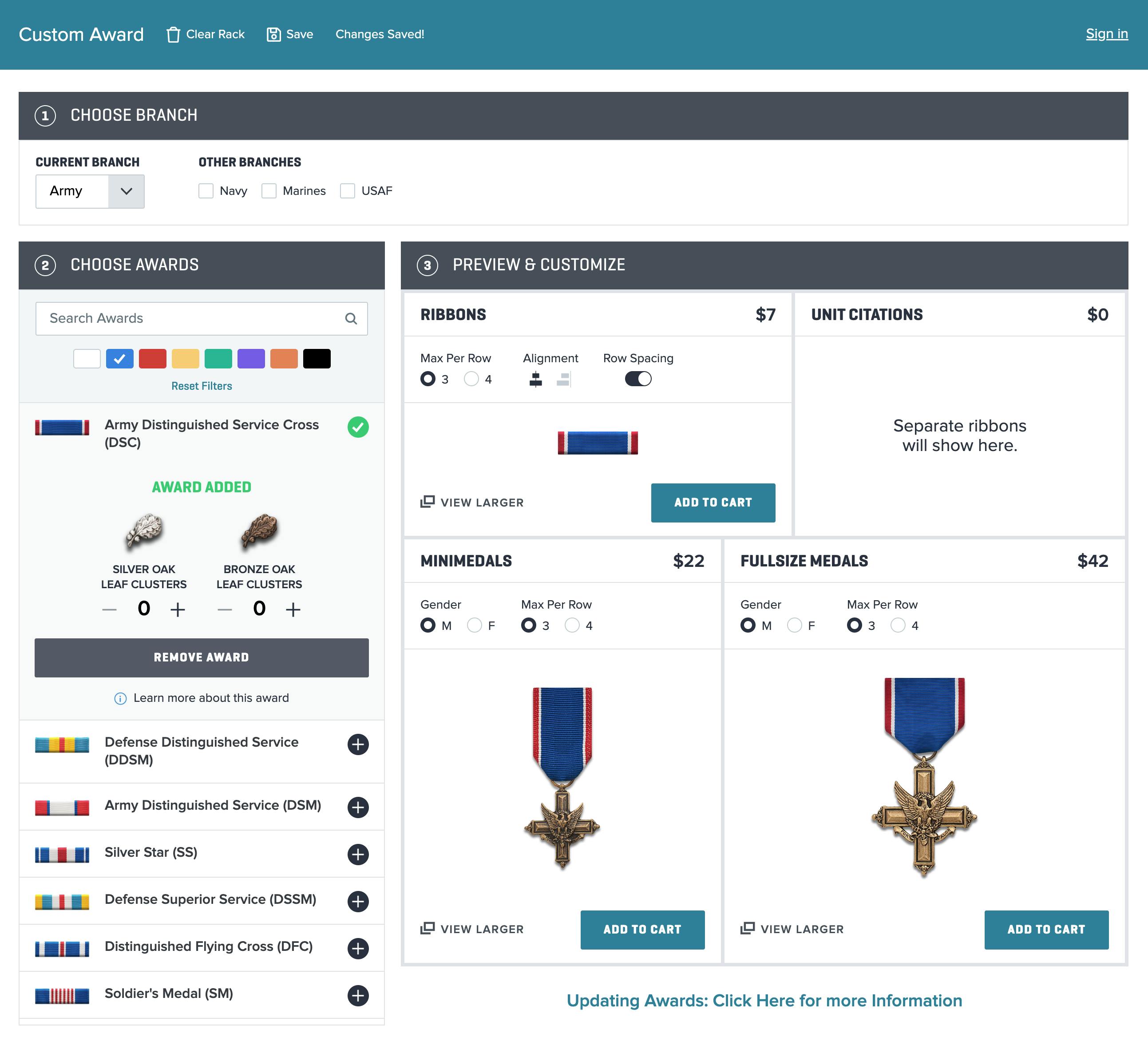The width and height of the screenshot is (1148, 1037).
Task: Select center alignment icon for ribbons
Action: tap(536, 379)
